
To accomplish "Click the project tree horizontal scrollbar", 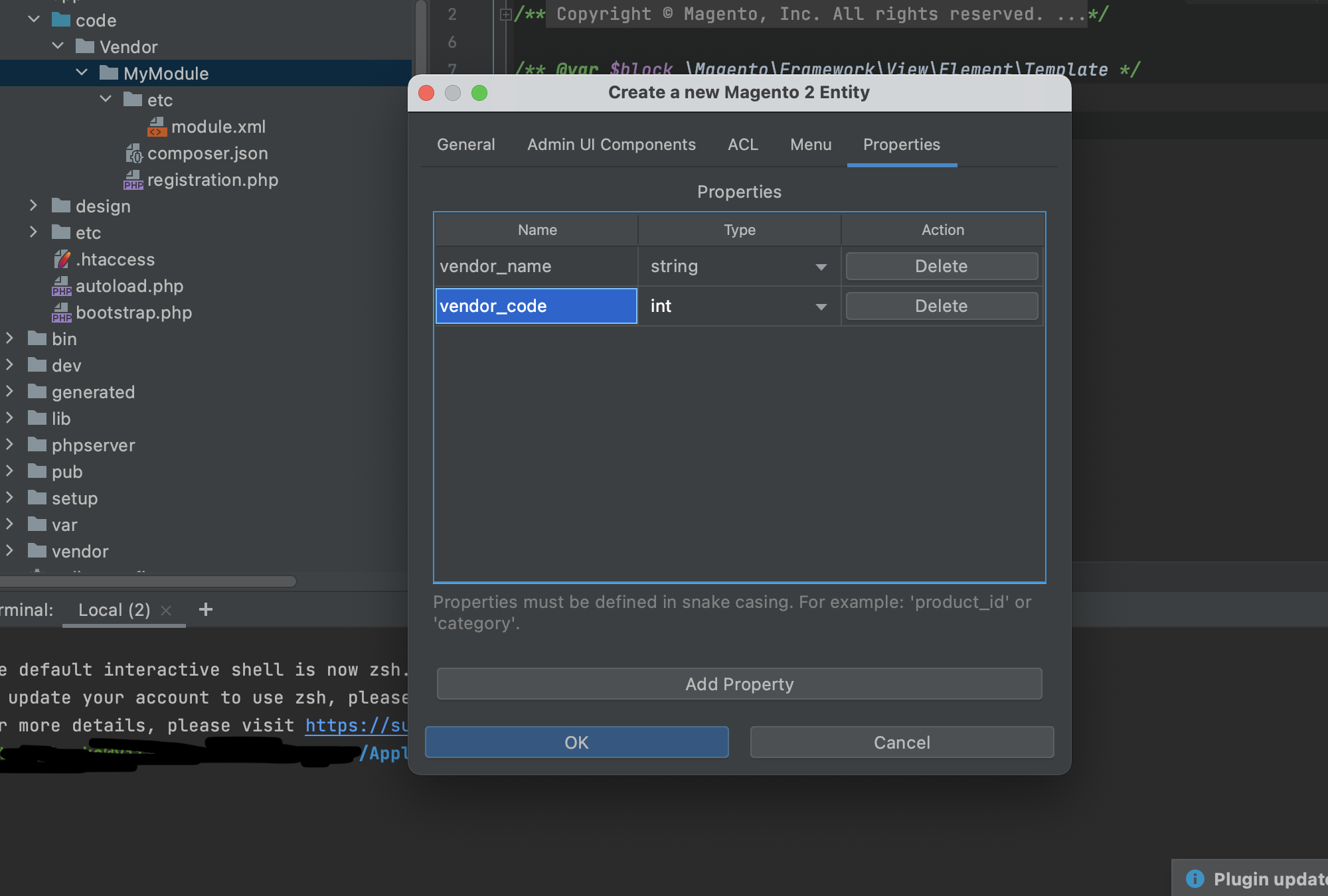I will coord(147,581).
